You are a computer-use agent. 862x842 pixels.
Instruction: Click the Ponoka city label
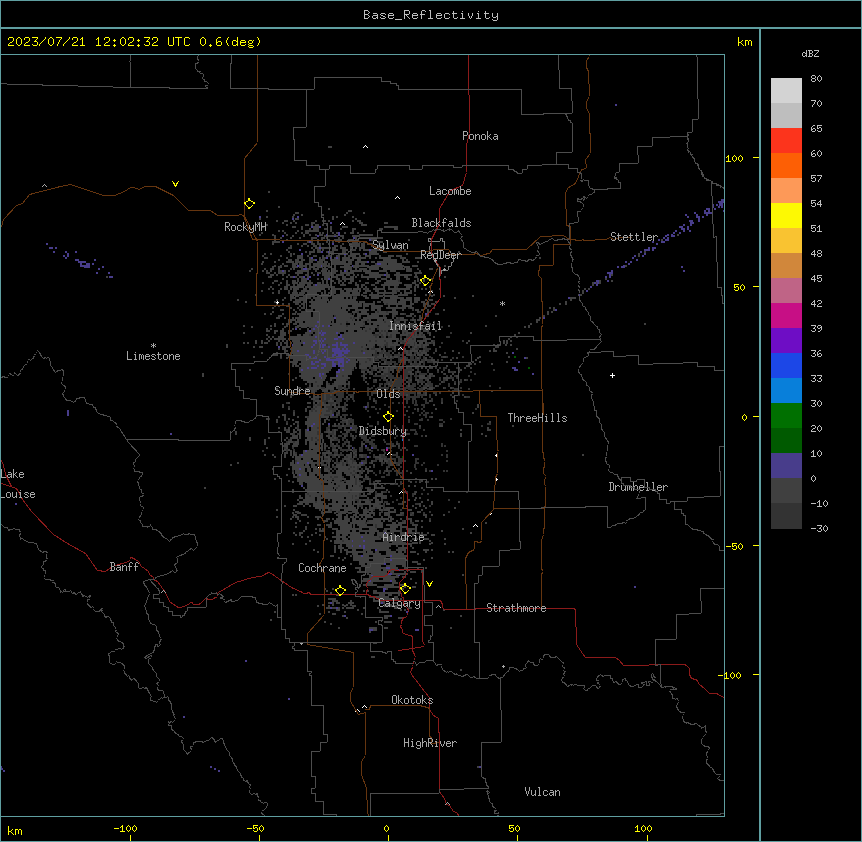[480, 136]
